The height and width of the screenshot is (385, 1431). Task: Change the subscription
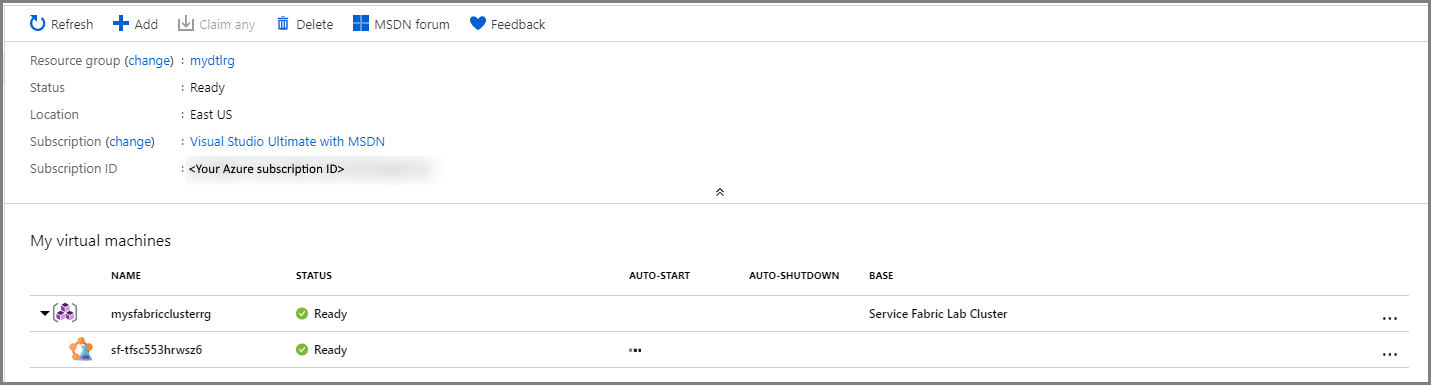point(130,142)
